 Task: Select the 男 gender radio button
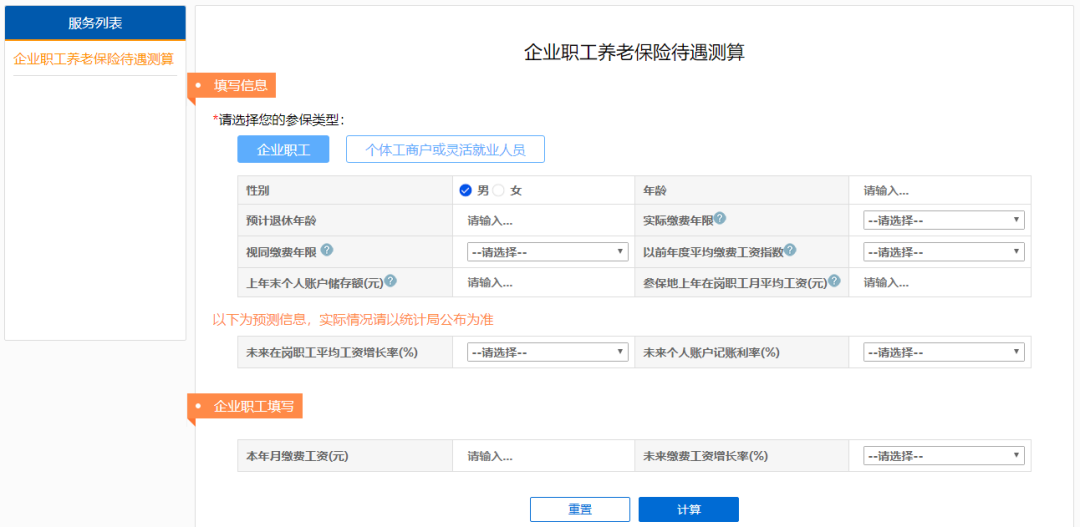click(x=465, y=190)
